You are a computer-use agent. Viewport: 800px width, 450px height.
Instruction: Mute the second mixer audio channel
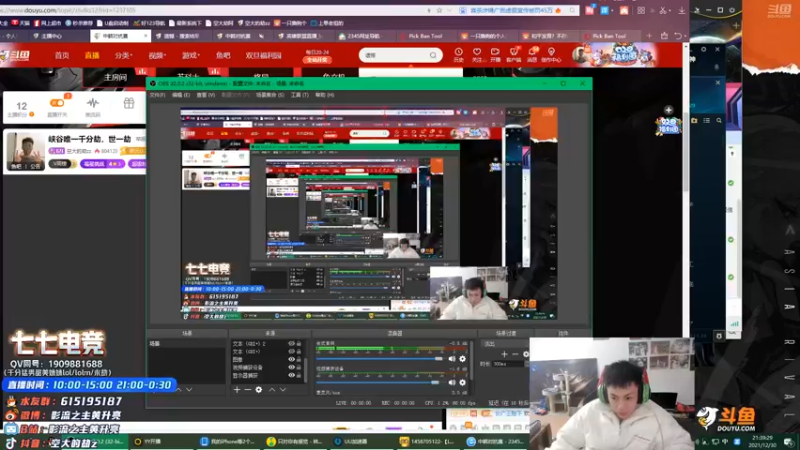click(452, 383)
